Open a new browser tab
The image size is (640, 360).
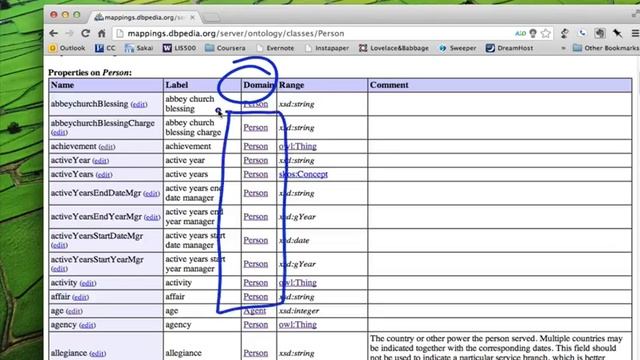[x=211, y=18]
